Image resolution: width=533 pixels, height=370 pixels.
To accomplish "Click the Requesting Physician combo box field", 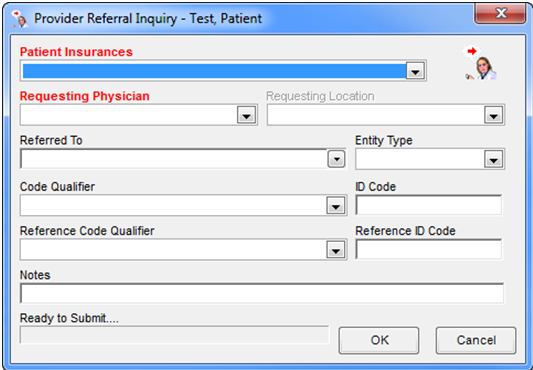I will pyautogui.click(x=139, y=115).
